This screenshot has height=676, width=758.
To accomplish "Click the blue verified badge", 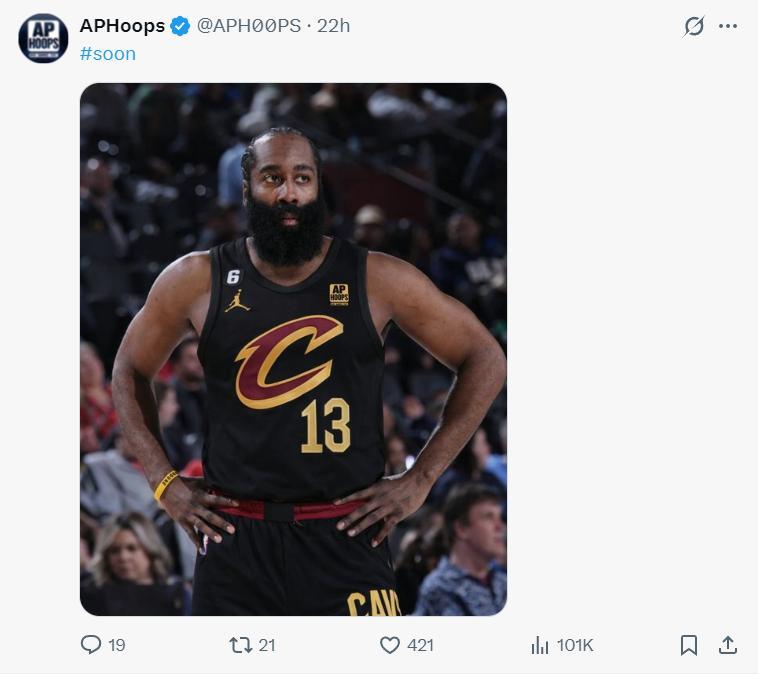I will coord(180,27).
